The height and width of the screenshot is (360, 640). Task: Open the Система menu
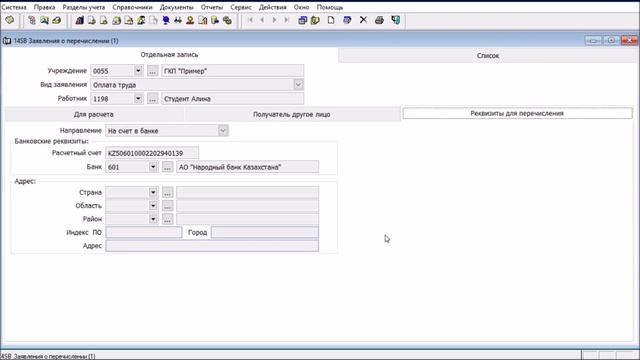click(x=14, y=7)
